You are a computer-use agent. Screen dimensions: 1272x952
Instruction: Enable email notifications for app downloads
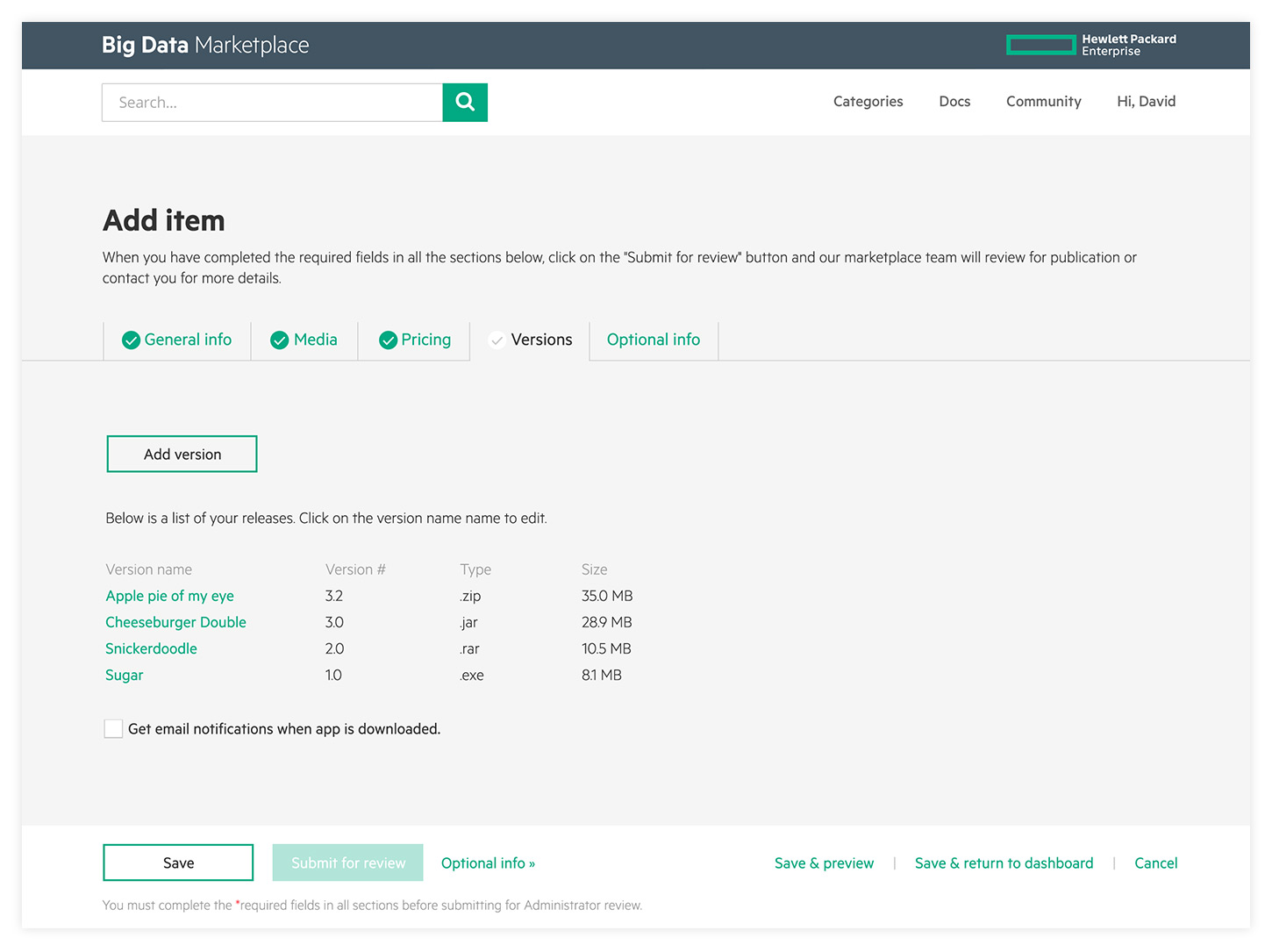(x=113, y=729)
